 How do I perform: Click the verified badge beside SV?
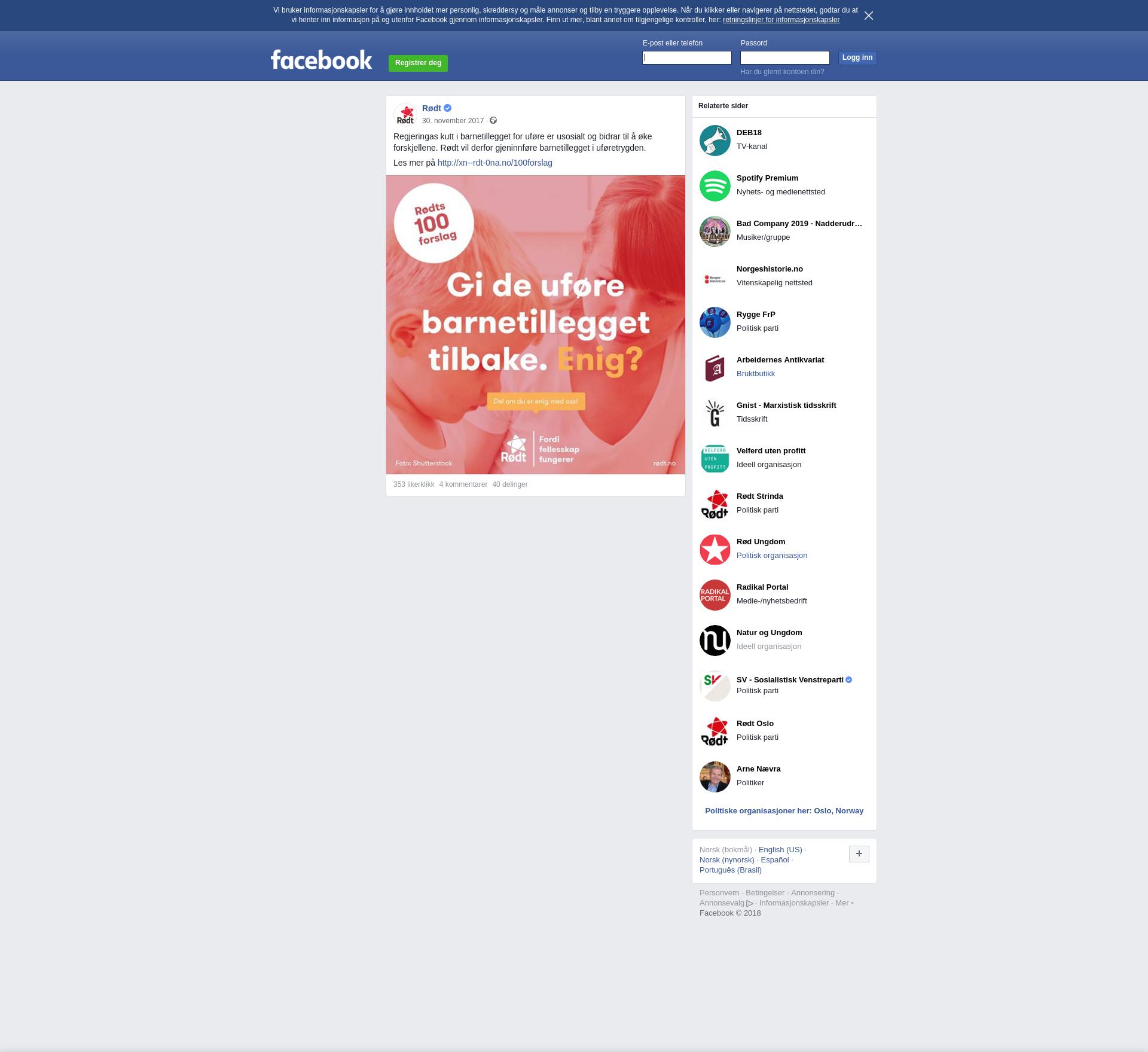pos(848,680)
